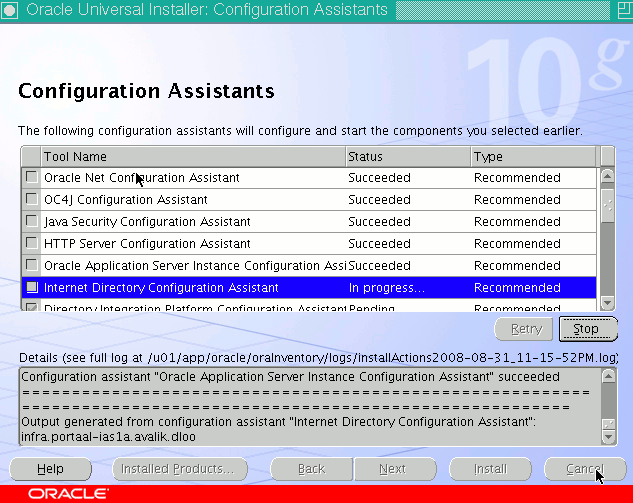633x503 pixels.
Task: Select the OC4J Configuration Assistant row
Action: pyautogui.click(x=309, y=199)
